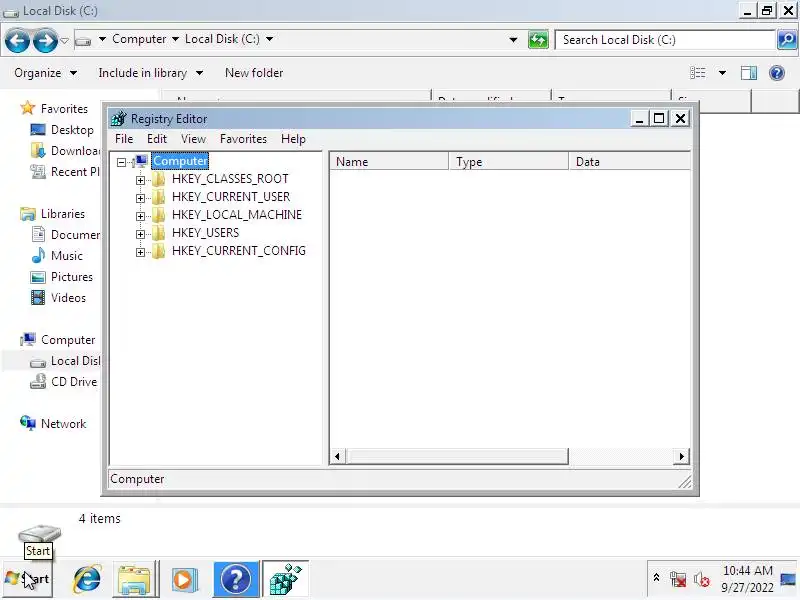Click the muted volume tray icon
This screenshot has width=800, height=600.
[x=702, y=579]
